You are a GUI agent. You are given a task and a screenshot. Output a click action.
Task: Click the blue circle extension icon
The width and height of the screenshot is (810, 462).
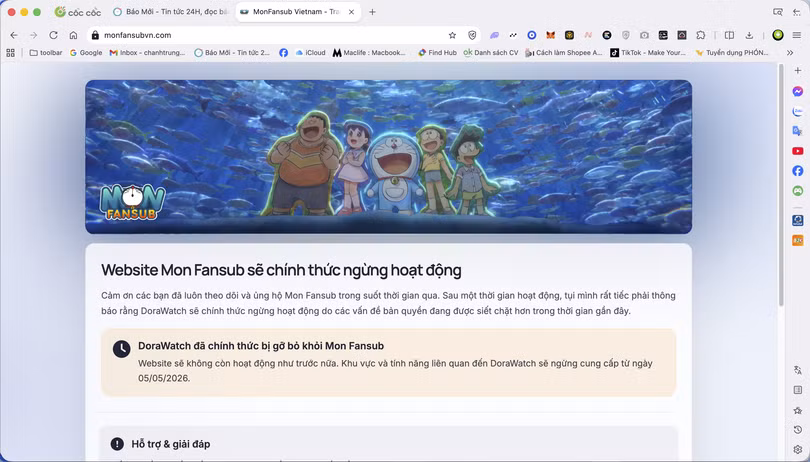[532, 35]
